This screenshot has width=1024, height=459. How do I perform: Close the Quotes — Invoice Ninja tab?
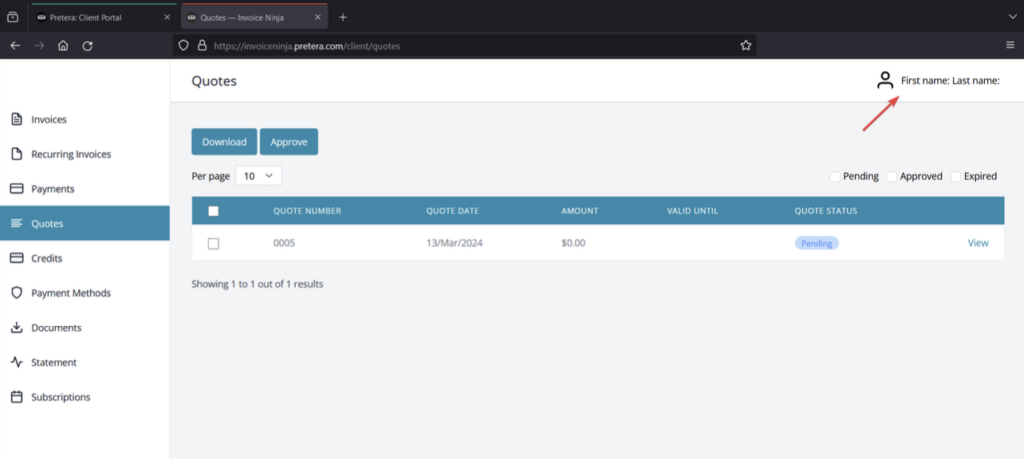[x=317, y=17]
